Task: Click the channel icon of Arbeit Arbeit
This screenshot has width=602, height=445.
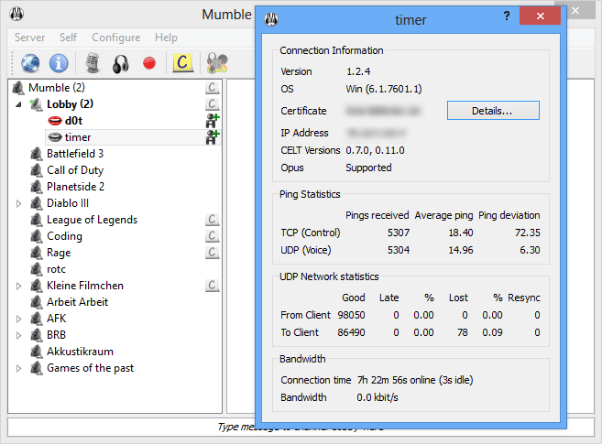Action: click(x=36, y=302)
